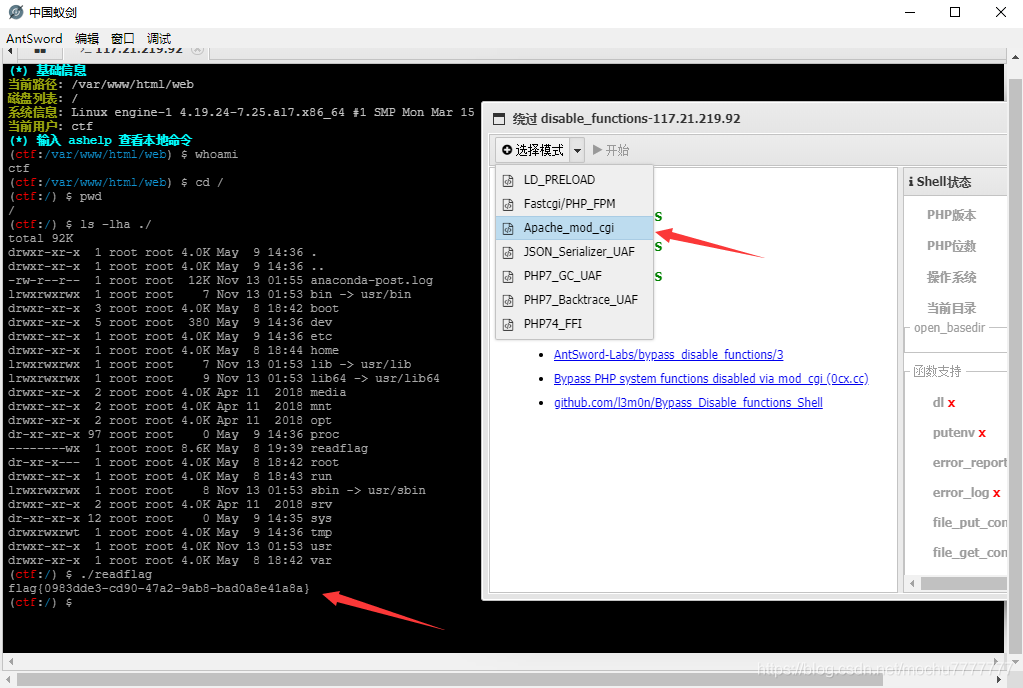Click the 当前路径 /var/www/html/web line
Screen dimensions: 1023x688
(x=100, y=84)
